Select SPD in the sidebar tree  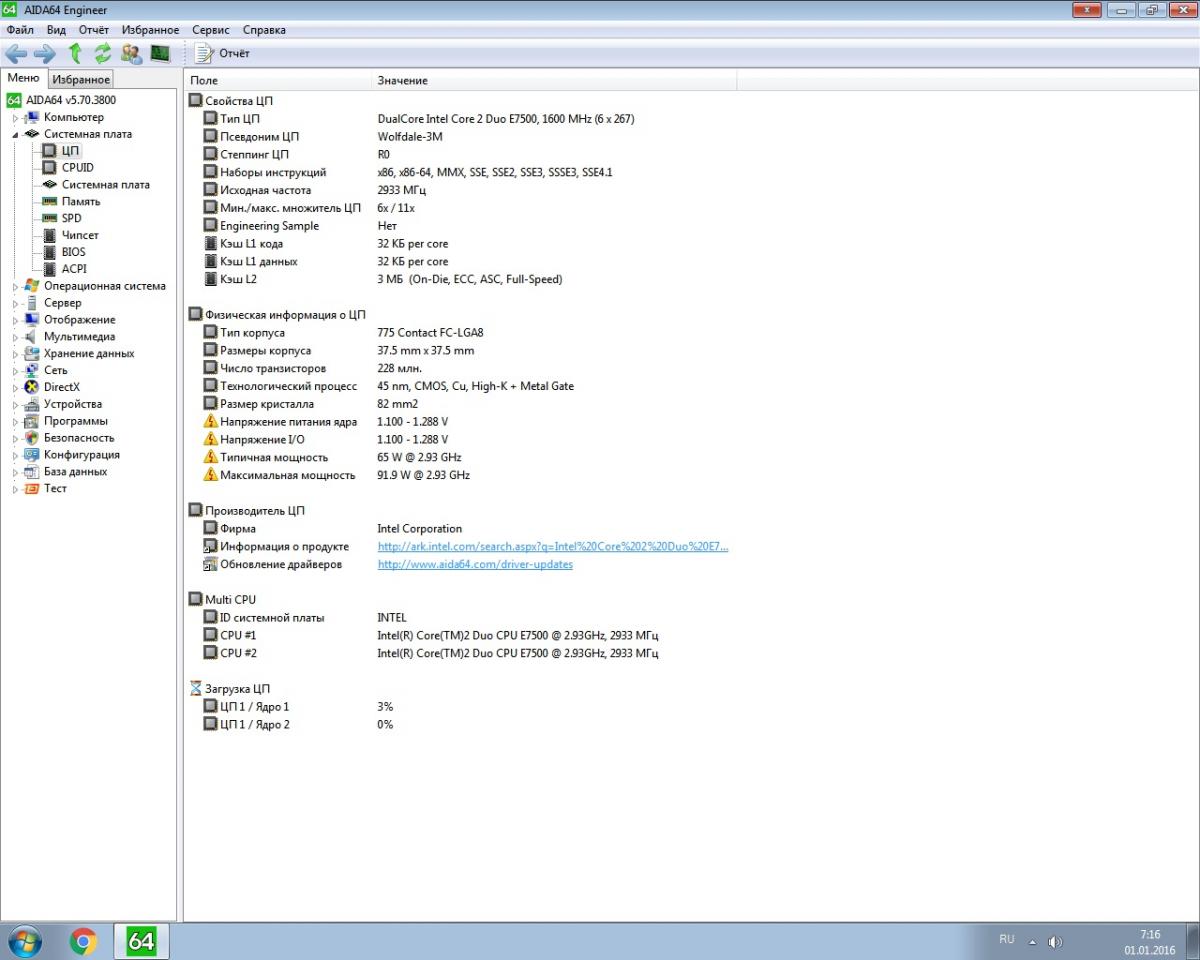[71, 218]
